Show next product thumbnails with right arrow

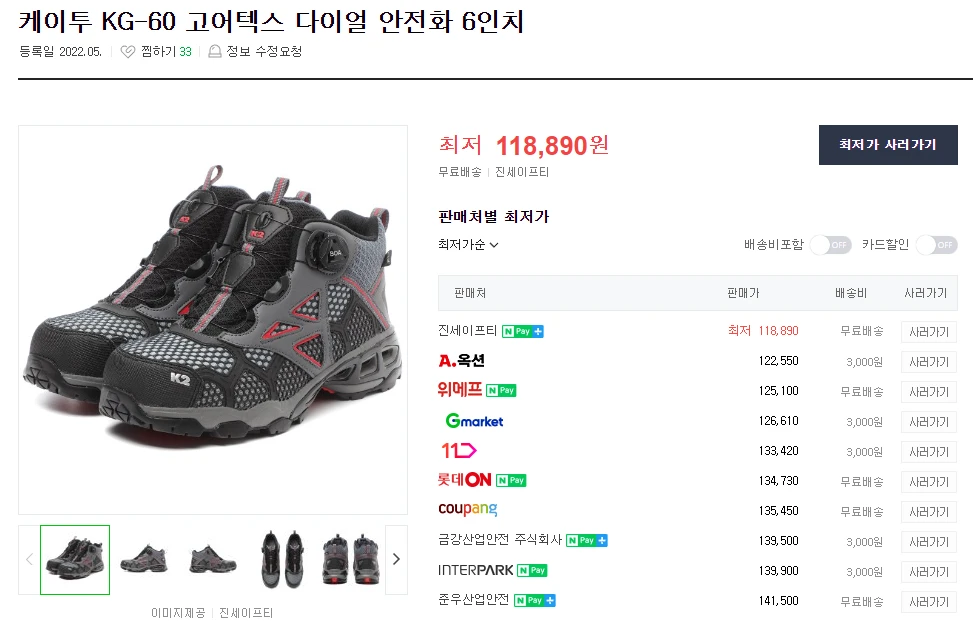[396, 559]
